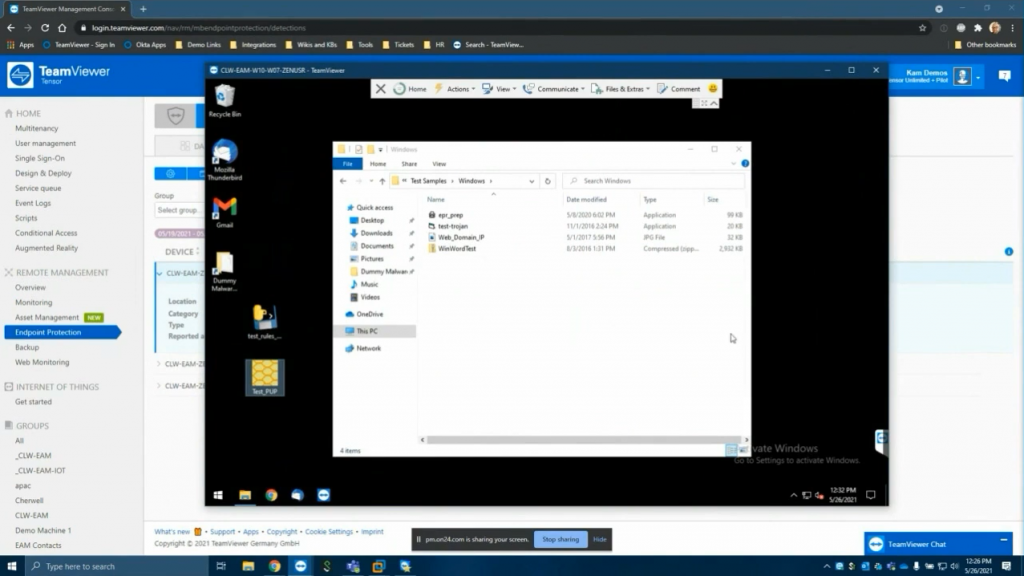Bookmark this page with the star icon
Viewport: 1024px width, 576px height.
pyautogui.click(x=922, y=28)
